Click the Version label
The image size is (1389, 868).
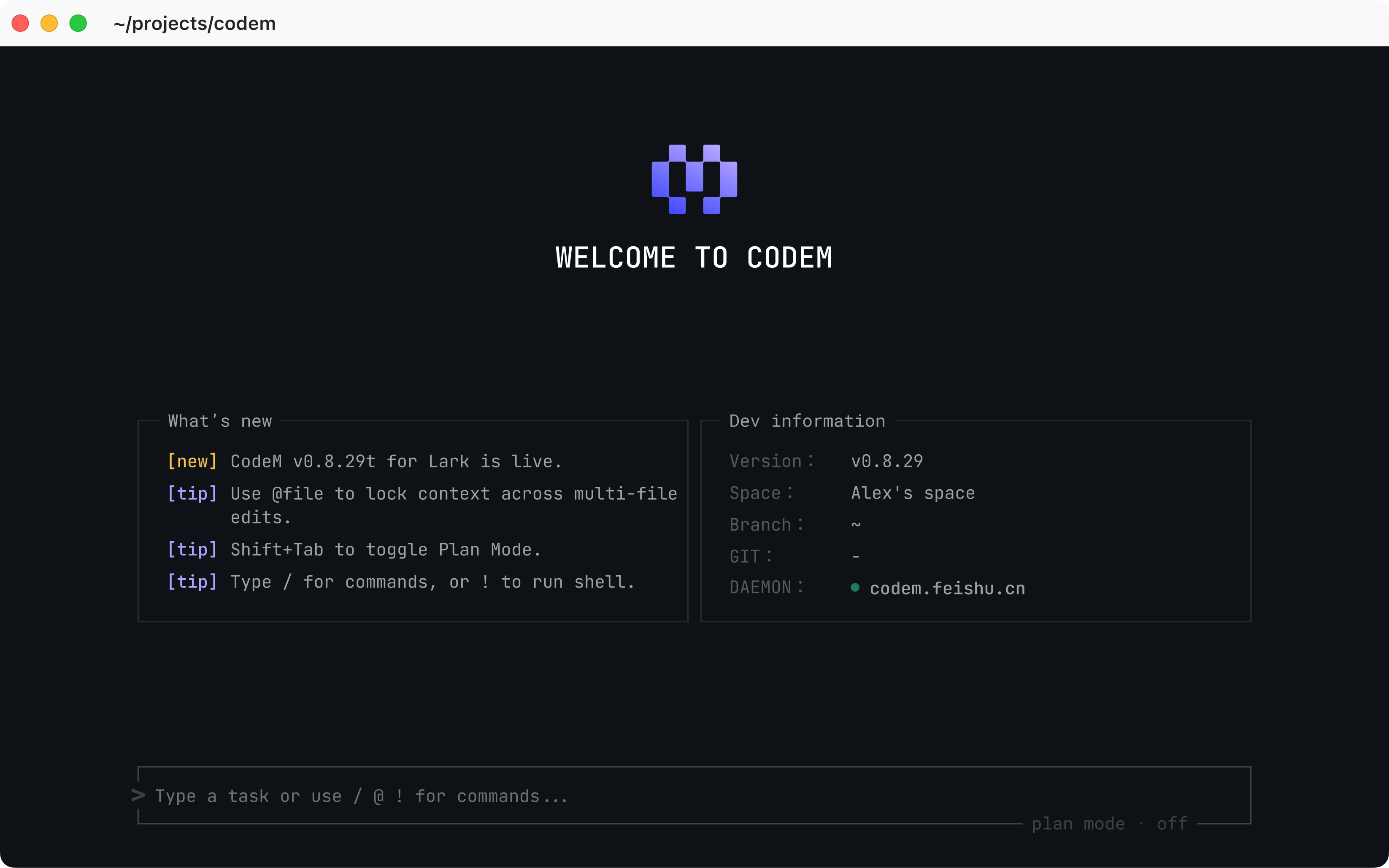pyautogui.click(x=771, y=461)
